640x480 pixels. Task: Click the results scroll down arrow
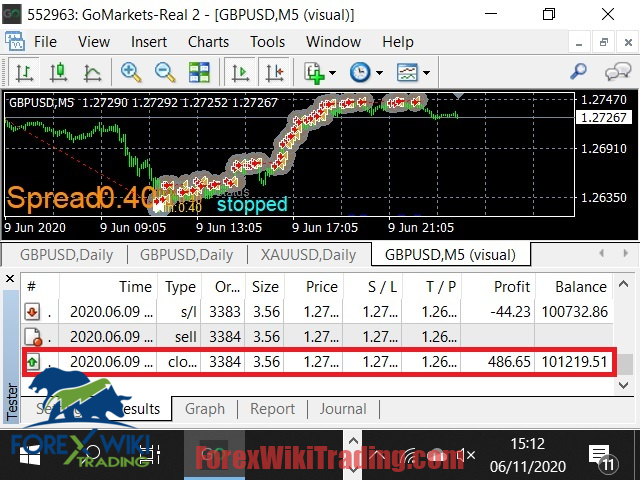coord(623,385)
